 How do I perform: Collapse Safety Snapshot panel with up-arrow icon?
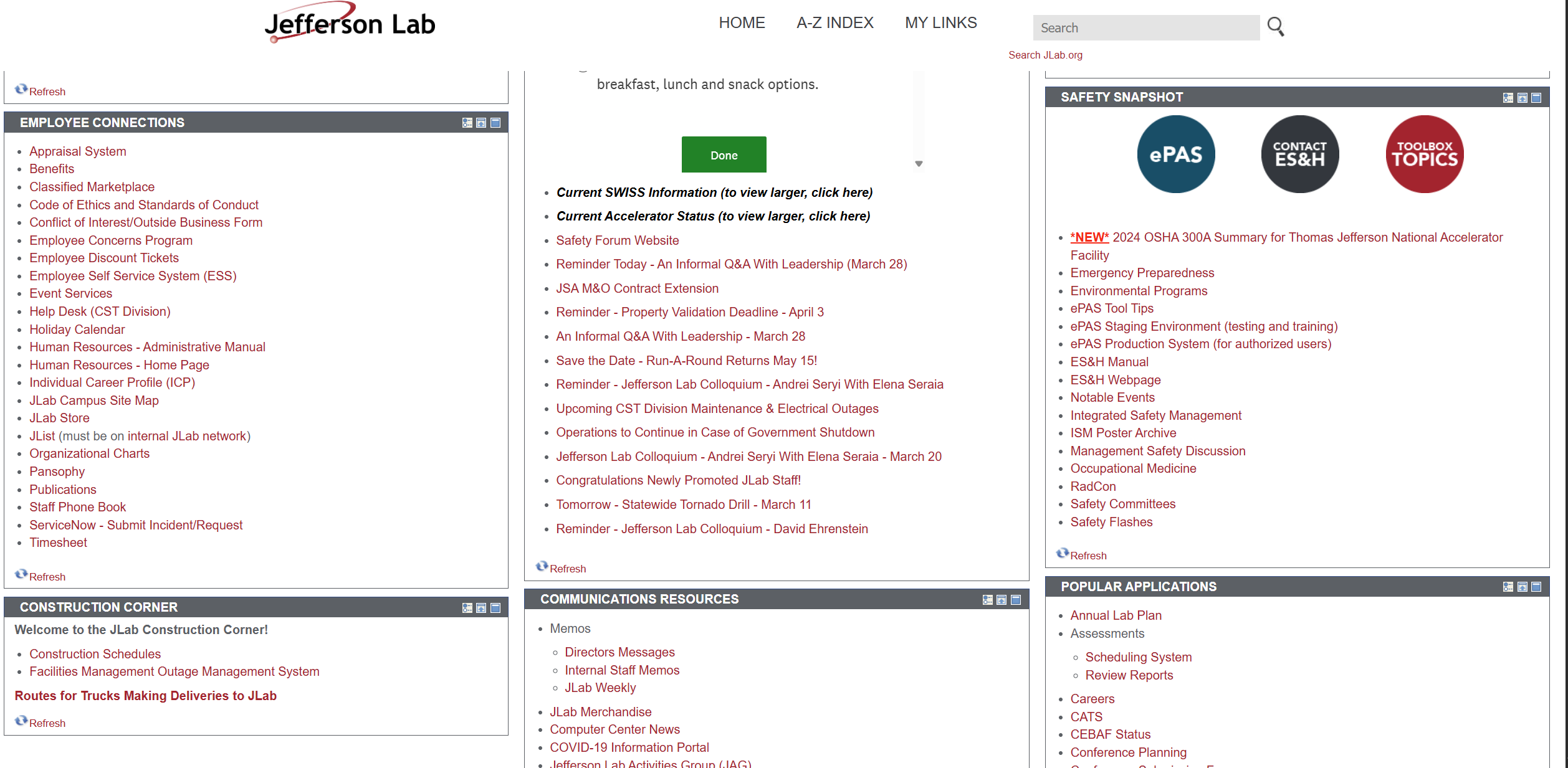pyautogui.click(x=1523, y=98)
